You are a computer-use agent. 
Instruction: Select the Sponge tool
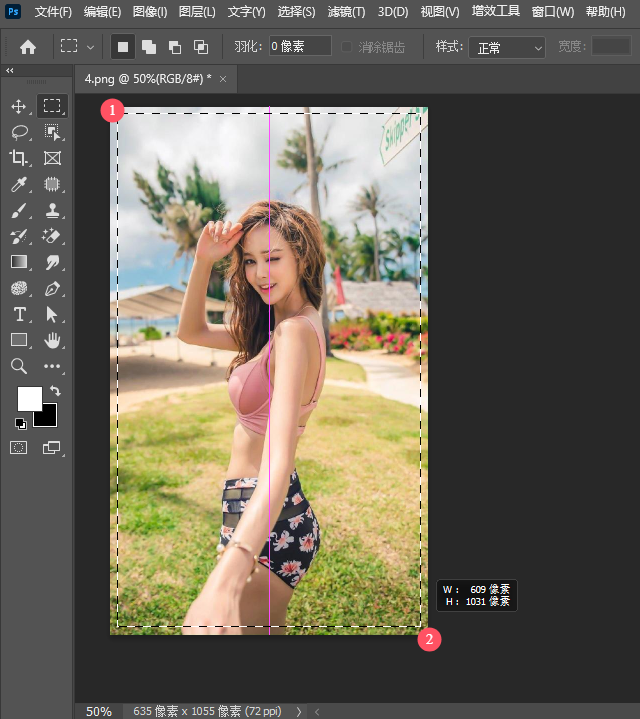[x=19, y=288]
